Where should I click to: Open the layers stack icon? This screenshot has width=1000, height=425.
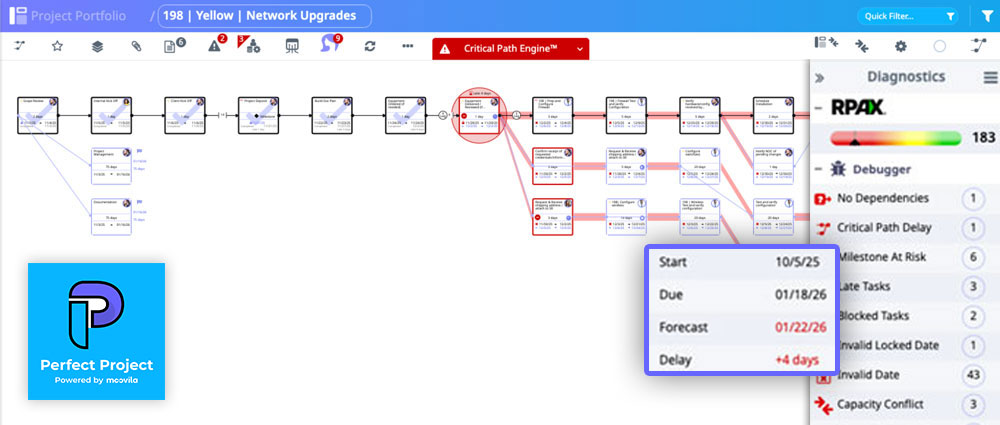pyautogui.click(x=97, y=46)
